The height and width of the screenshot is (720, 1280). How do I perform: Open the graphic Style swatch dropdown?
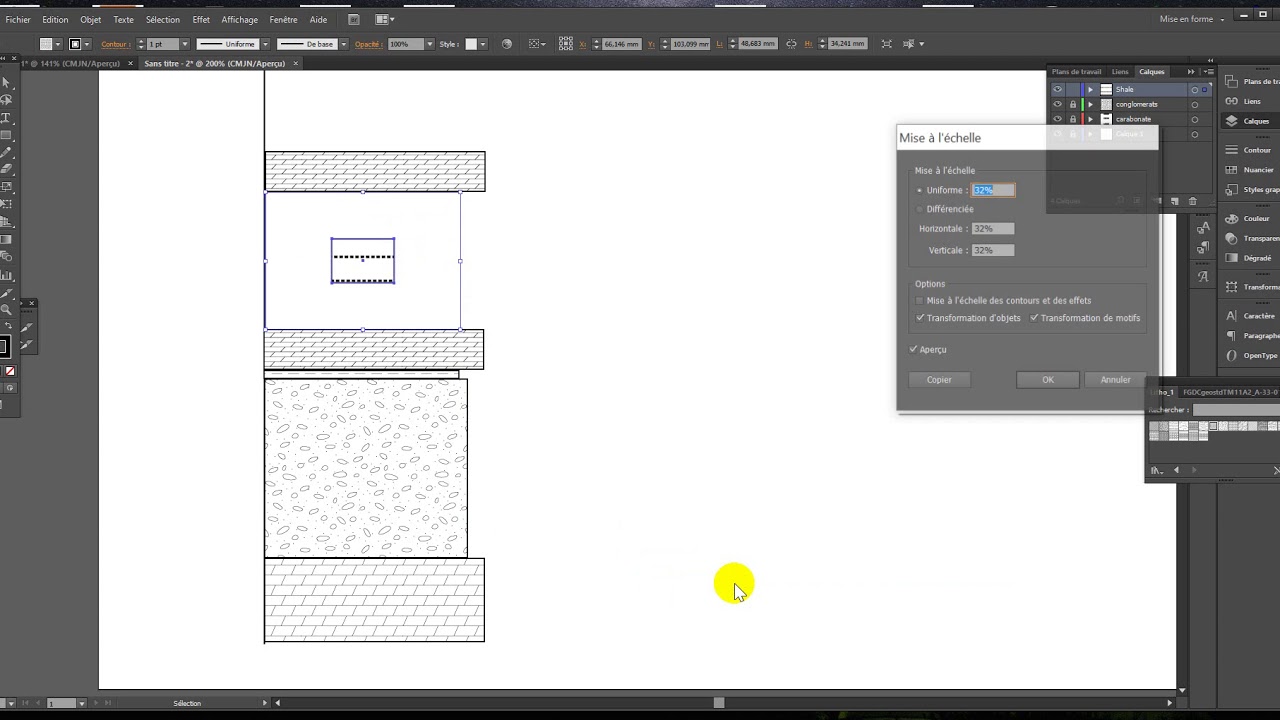point(484,44)
